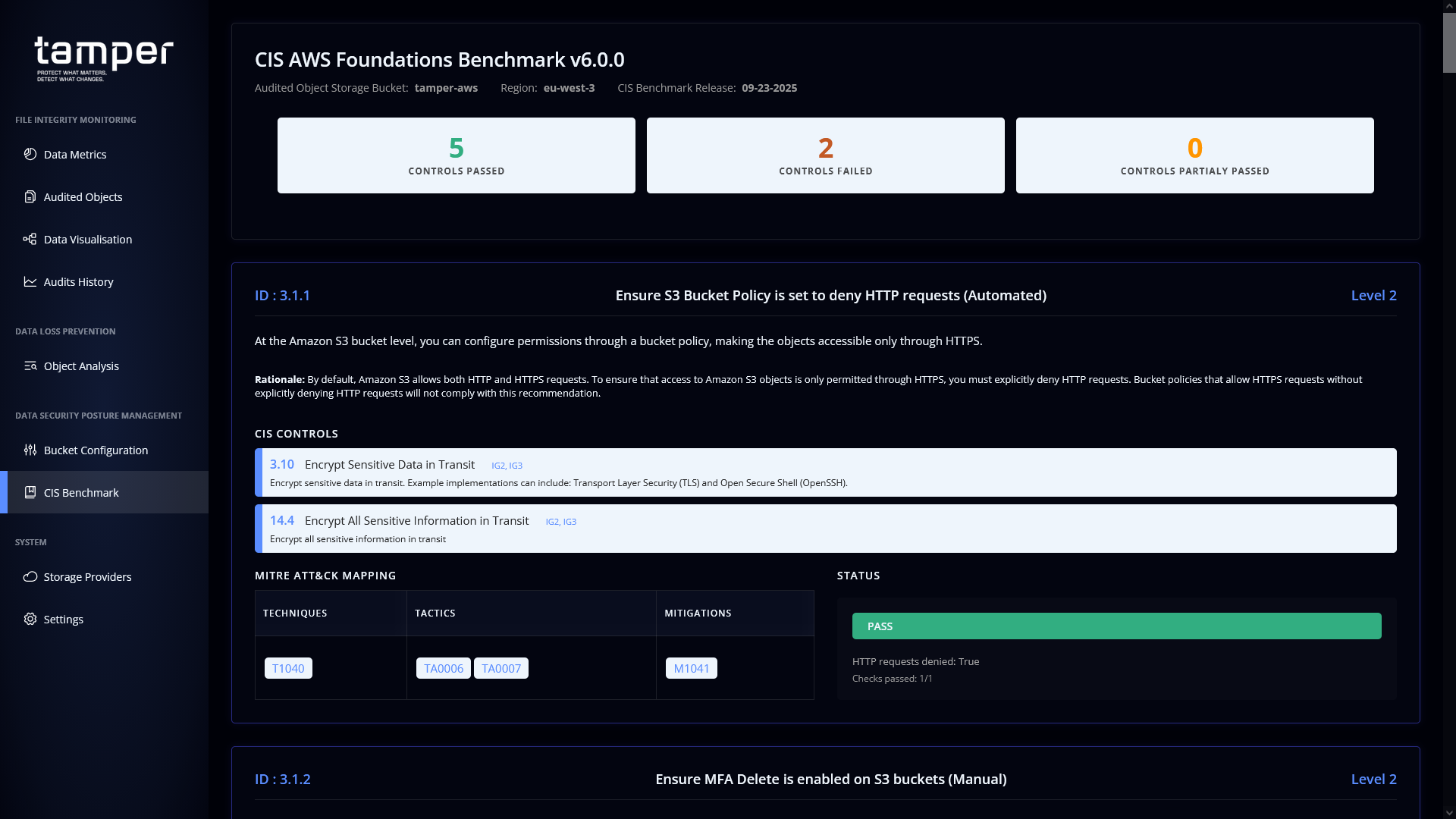Open the Storage Providers cloud icon
Image resolution: width=1456 pixels, height=819 pixels.
point(30,576)
